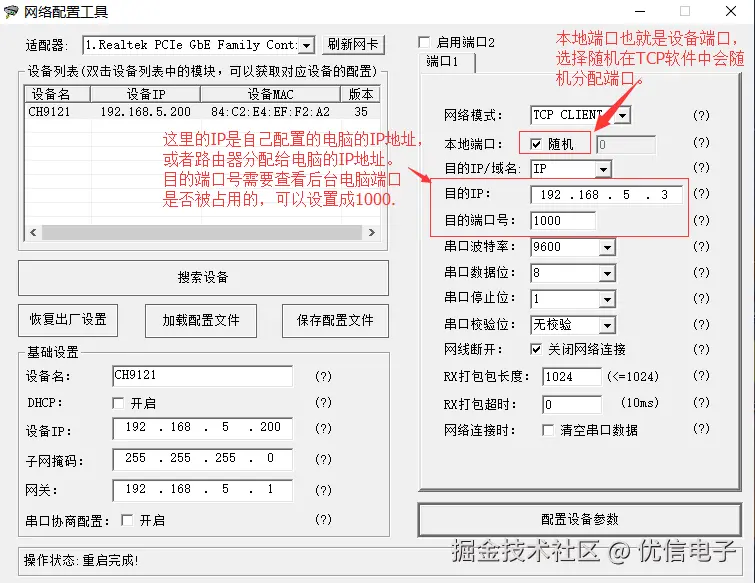Viewport: 755px width, 583px height.
Task: Click the 子网掩码 address field
Action: 202,459
